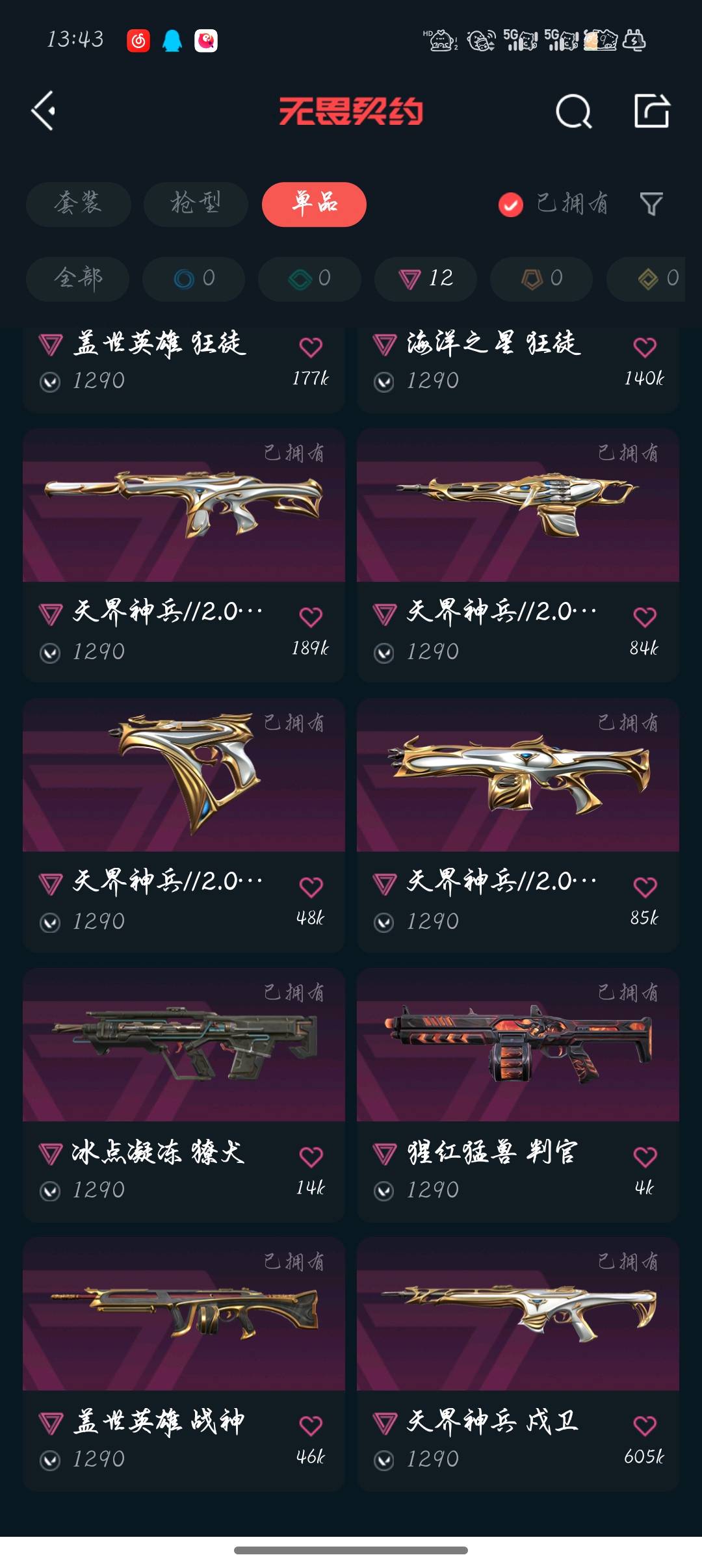
Task: Like the 盖世英雄 狂徒 skin heart
Action: coord(311,347)
